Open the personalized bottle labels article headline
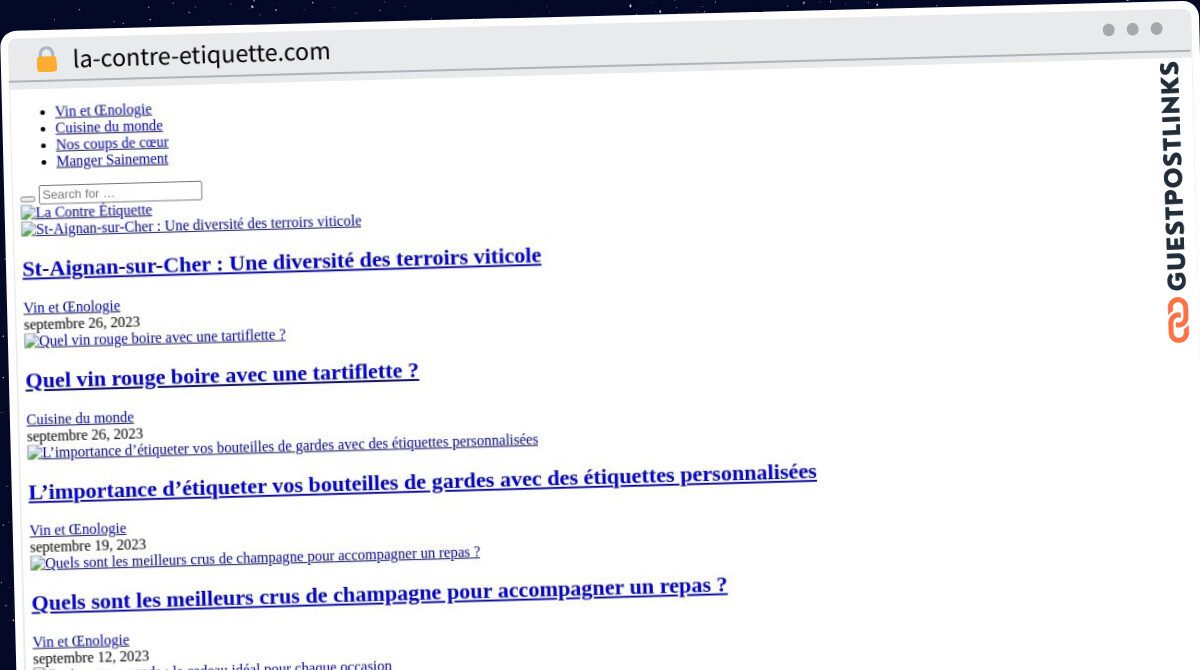 [422, 482]
